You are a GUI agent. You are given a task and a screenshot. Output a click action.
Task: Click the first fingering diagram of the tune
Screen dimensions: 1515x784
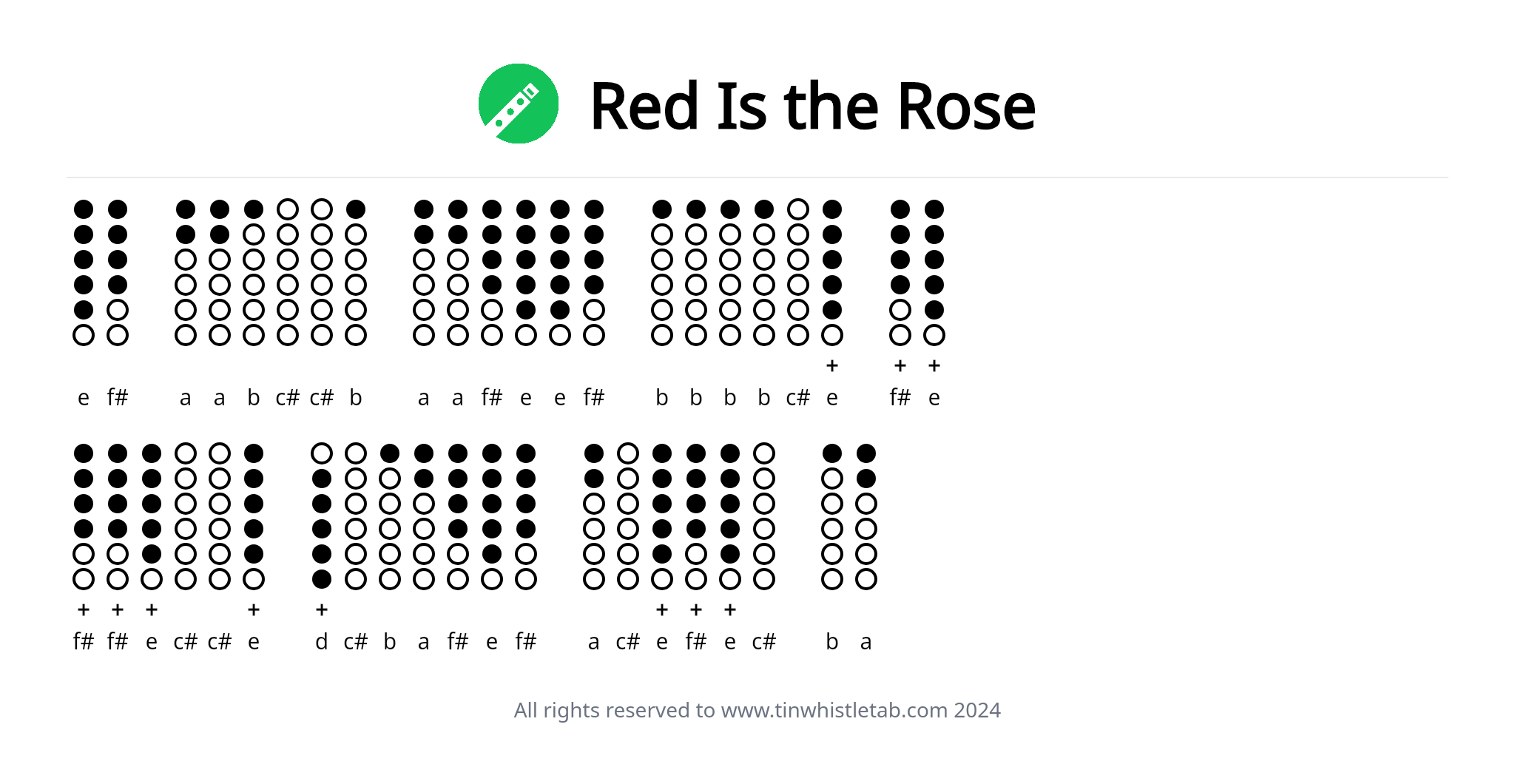tap(84, 272)
